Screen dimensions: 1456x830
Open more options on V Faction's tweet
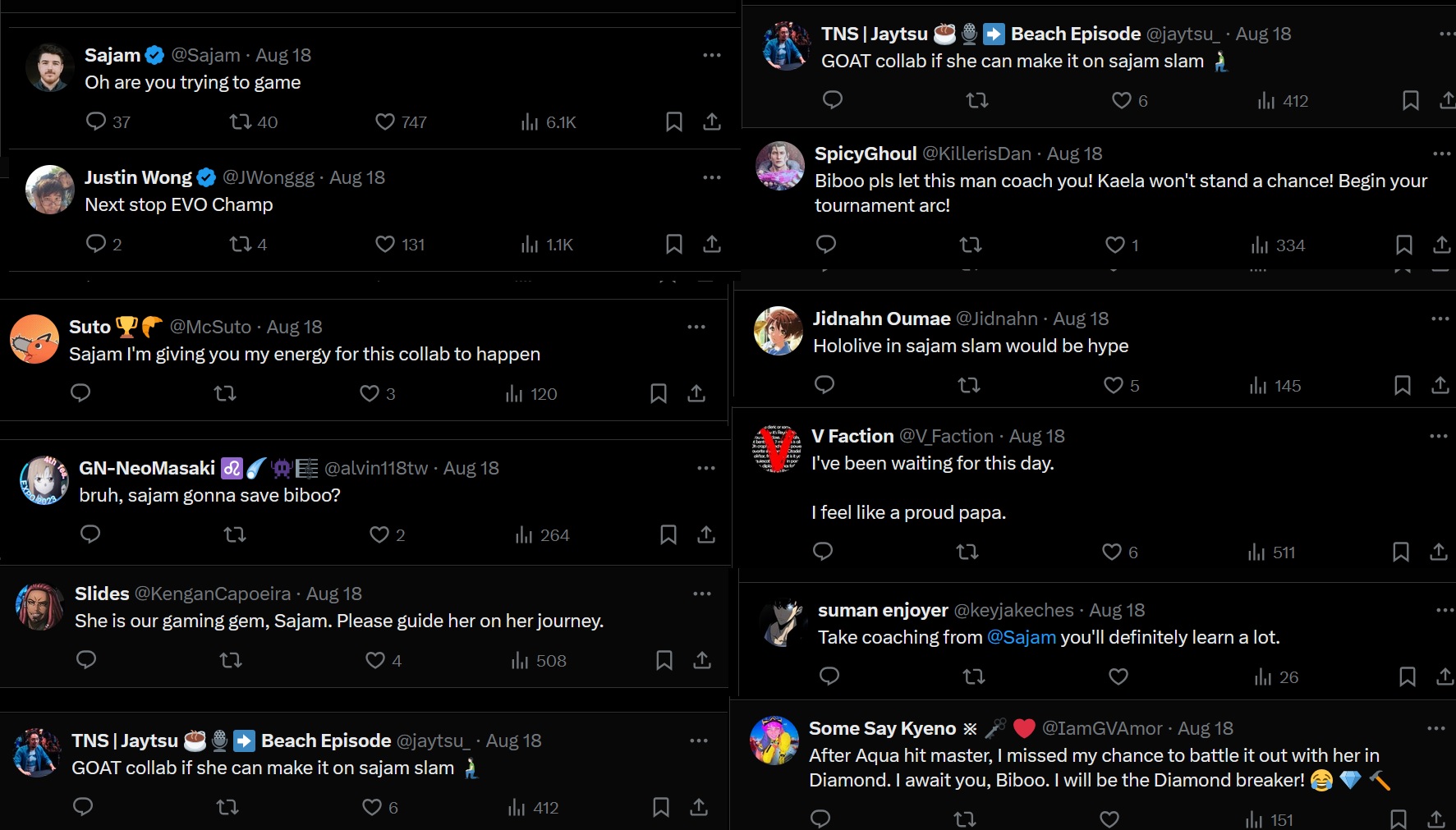1438,436
